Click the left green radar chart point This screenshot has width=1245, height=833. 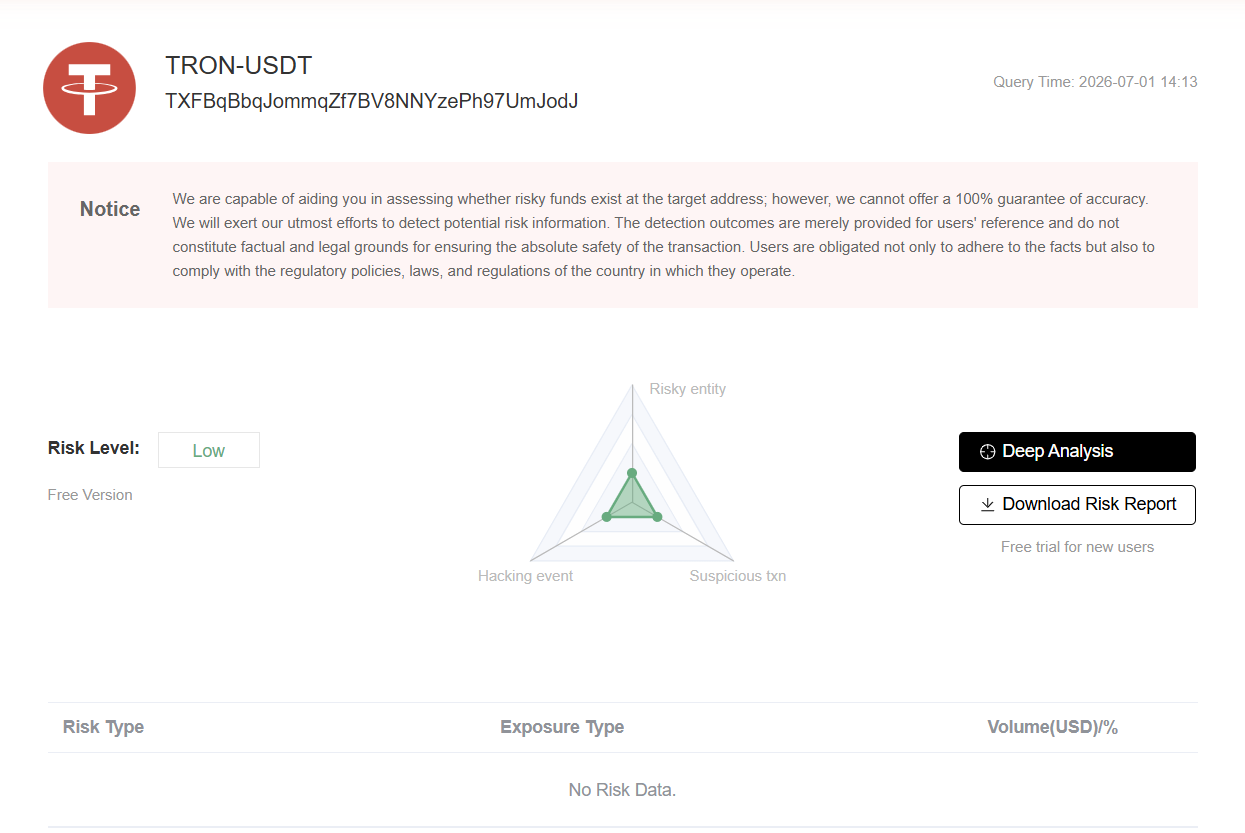coord(606,516)
